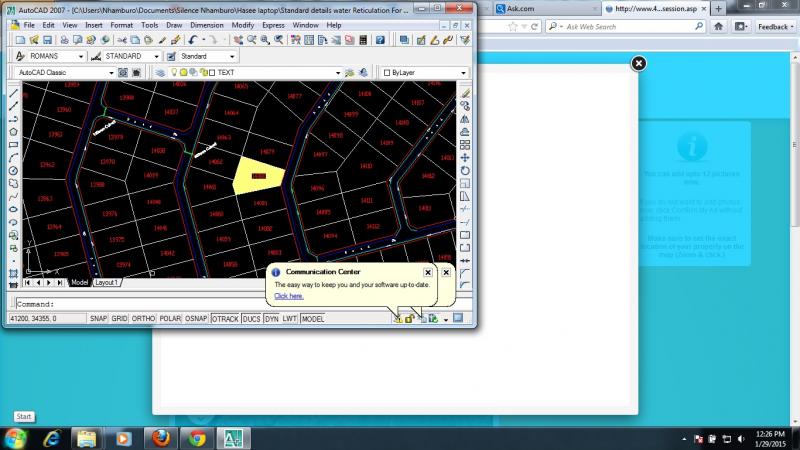Click into the Command line input
The width and height of the screenshot is (800, 450).
tap(240, 304)
